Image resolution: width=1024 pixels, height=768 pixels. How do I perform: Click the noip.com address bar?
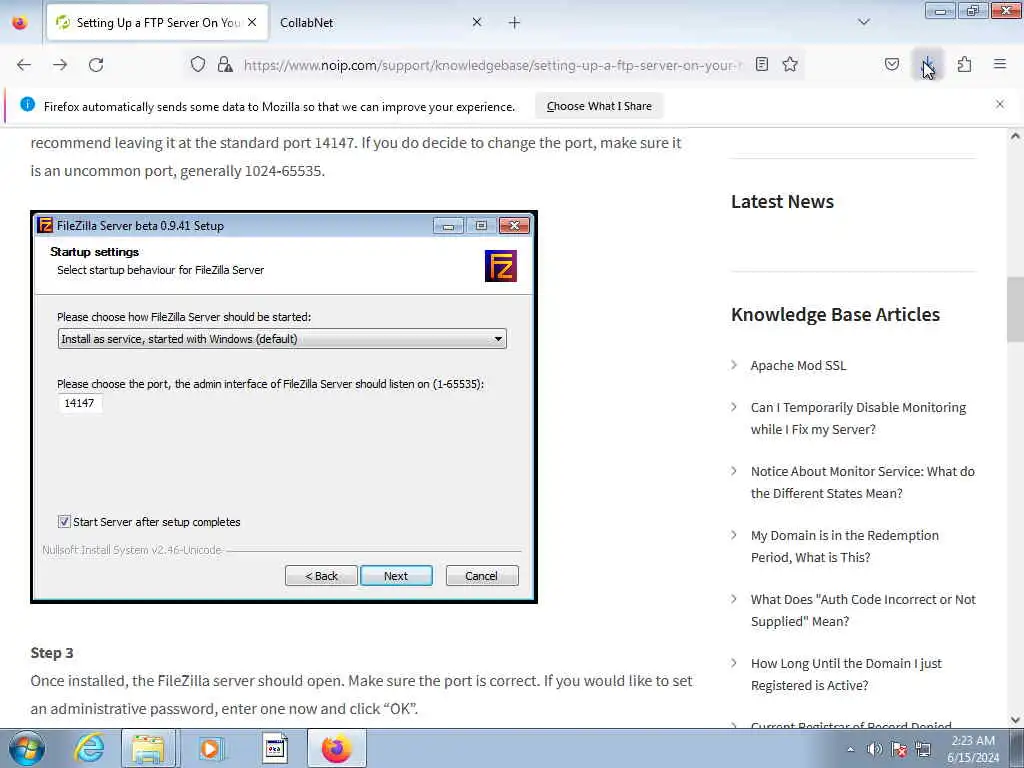pos(493,65)
